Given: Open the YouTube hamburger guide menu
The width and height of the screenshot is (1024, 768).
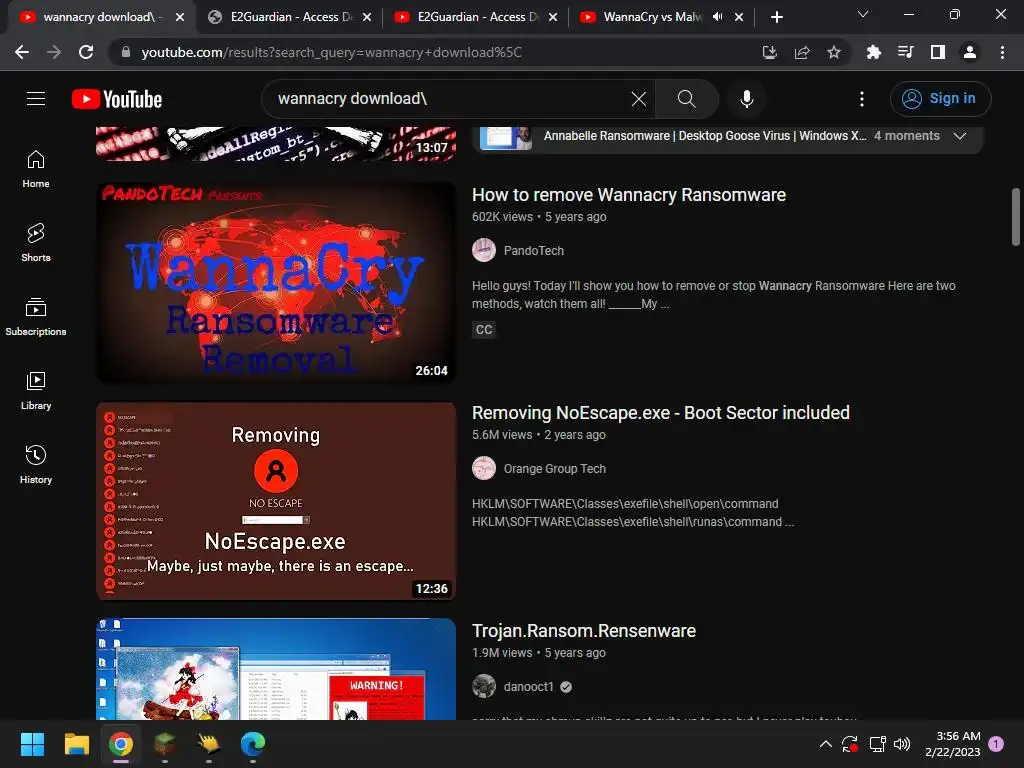Looking at the screenshot, I should [36, 99].
